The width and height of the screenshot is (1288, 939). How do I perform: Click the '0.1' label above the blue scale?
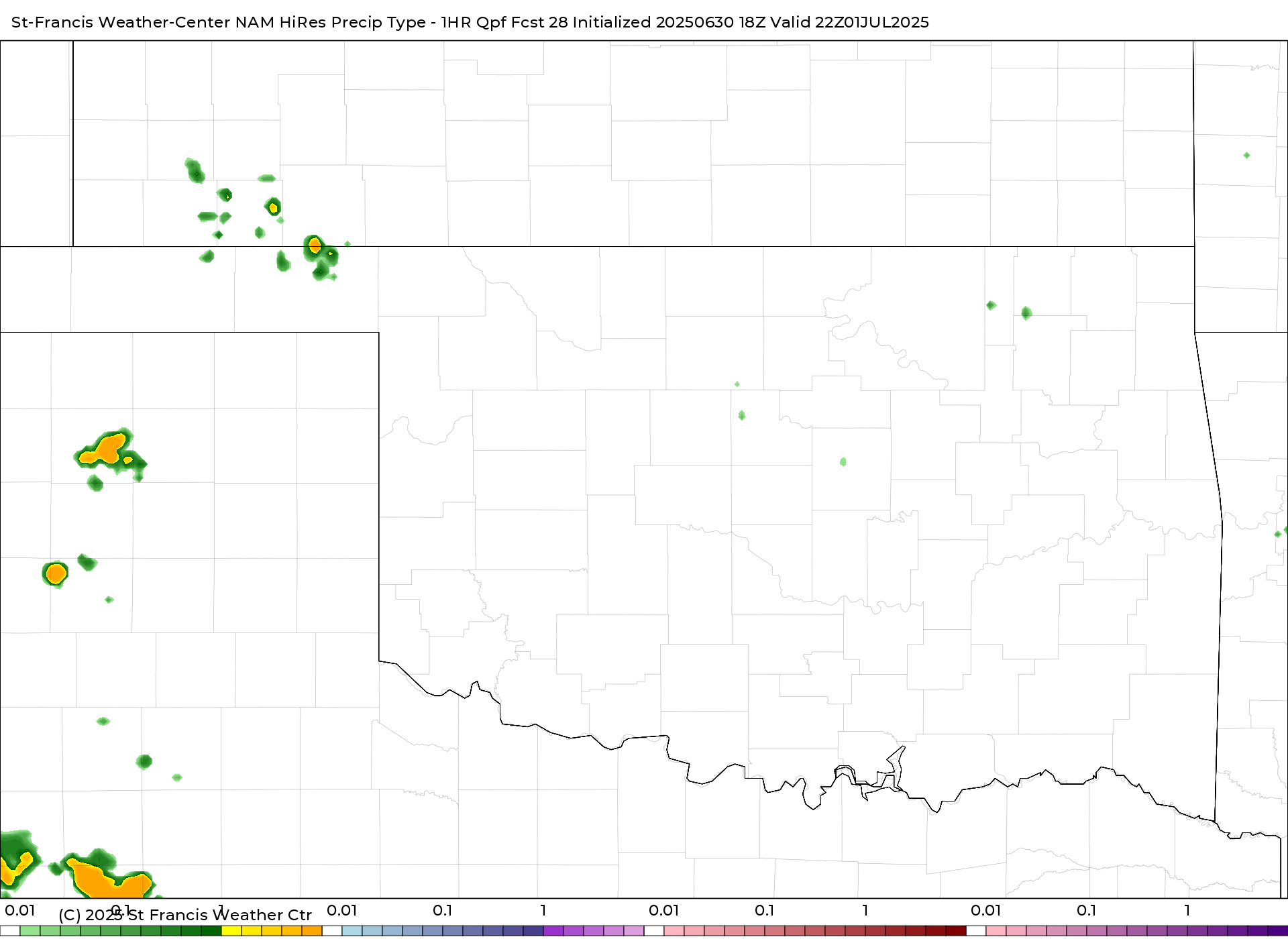(443, 911)
